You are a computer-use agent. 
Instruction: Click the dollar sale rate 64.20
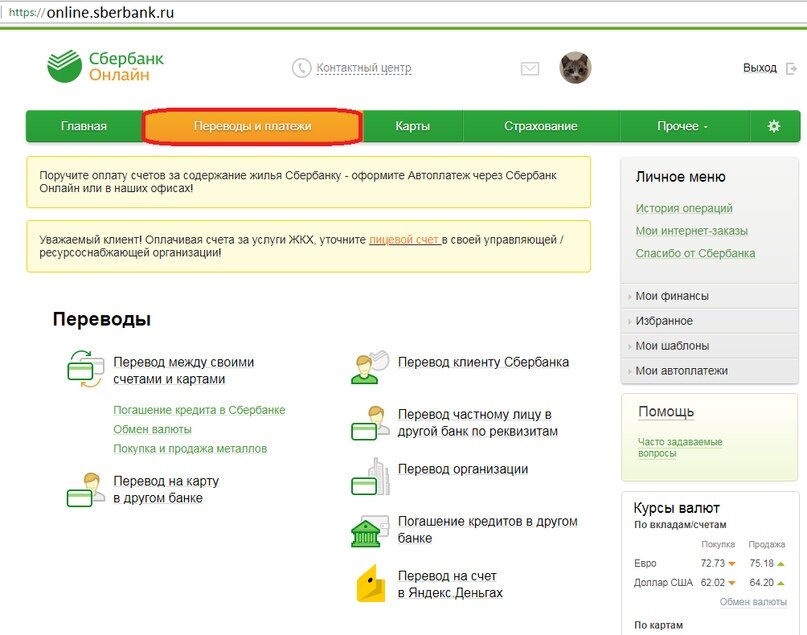click(762, 583)
